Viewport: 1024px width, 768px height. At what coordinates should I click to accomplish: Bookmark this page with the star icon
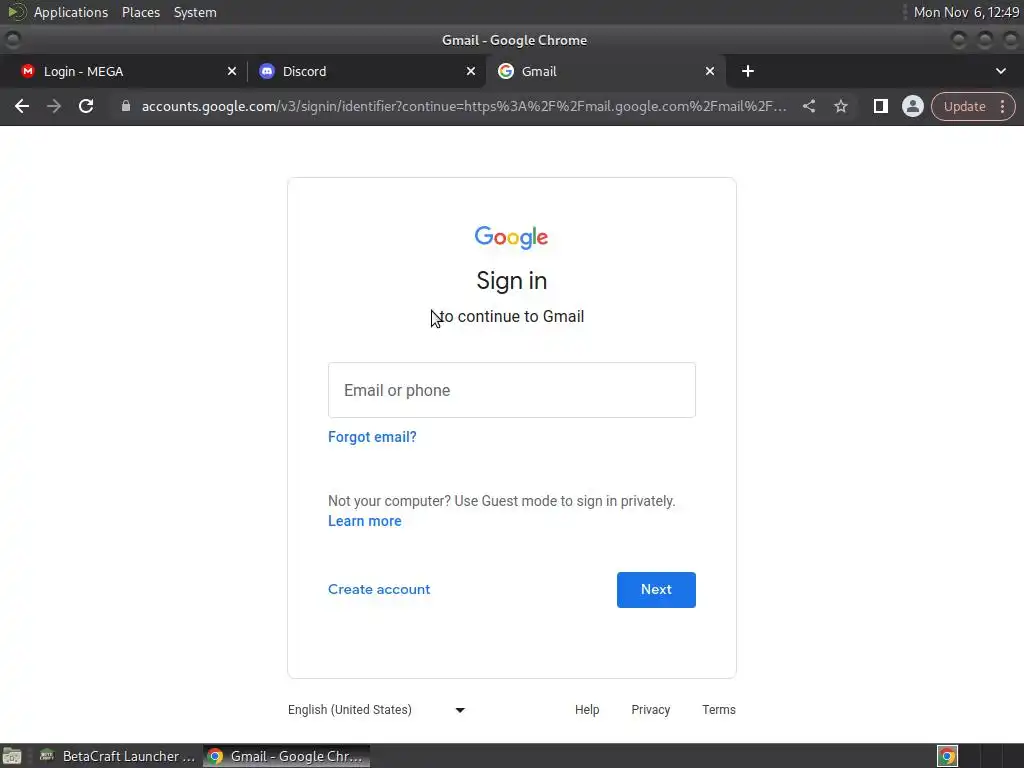click(841, 106)
